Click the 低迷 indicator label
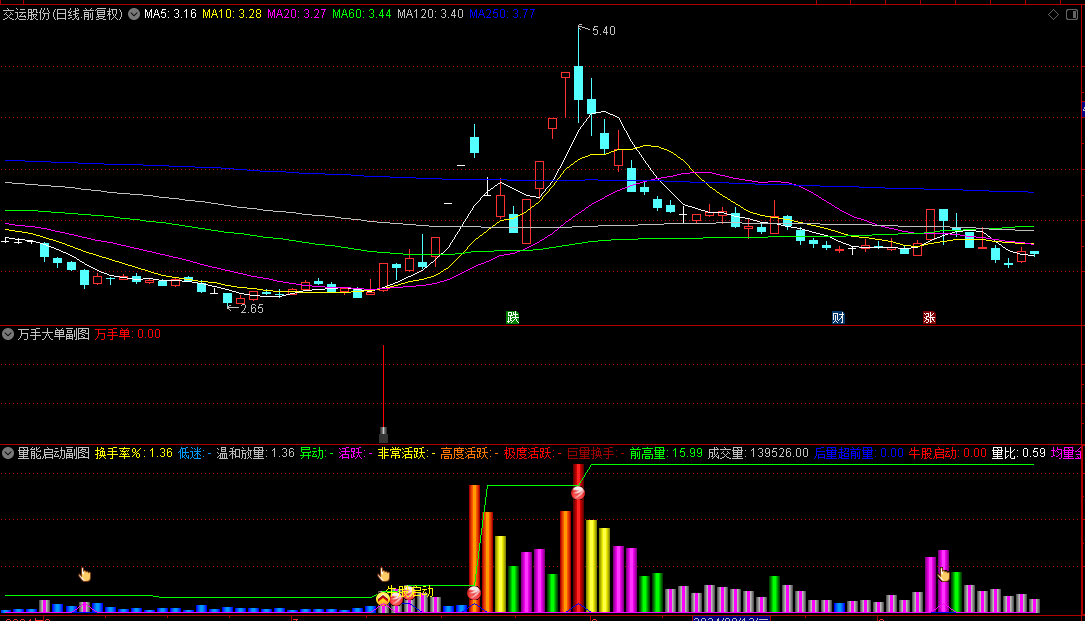The width and height of the screenshot is (1085, 621). pos(194,453)
